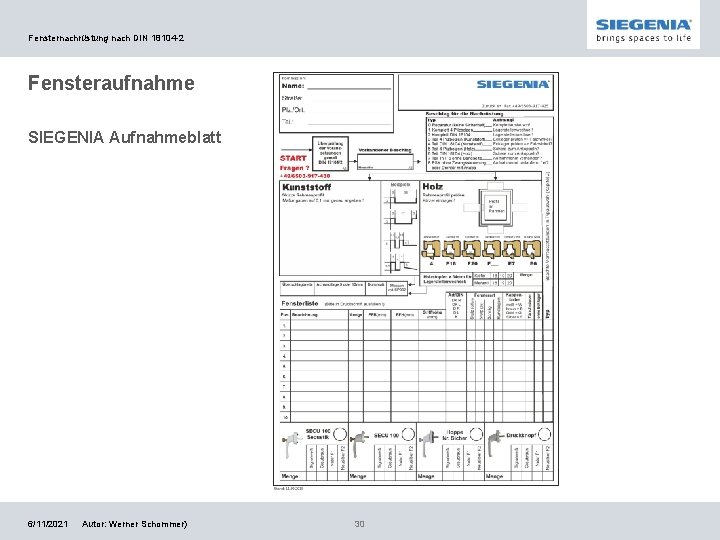Screen dimensions: 720x540
Task: Click the SIEGENIA logo on the form sheet
Action: [x=512, y=84]
